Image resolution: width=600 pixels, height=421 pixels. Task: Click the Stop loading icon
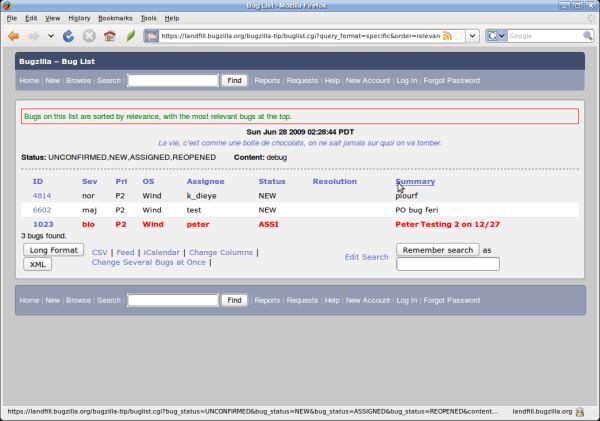pyautogui.click(x=89, y=36)
